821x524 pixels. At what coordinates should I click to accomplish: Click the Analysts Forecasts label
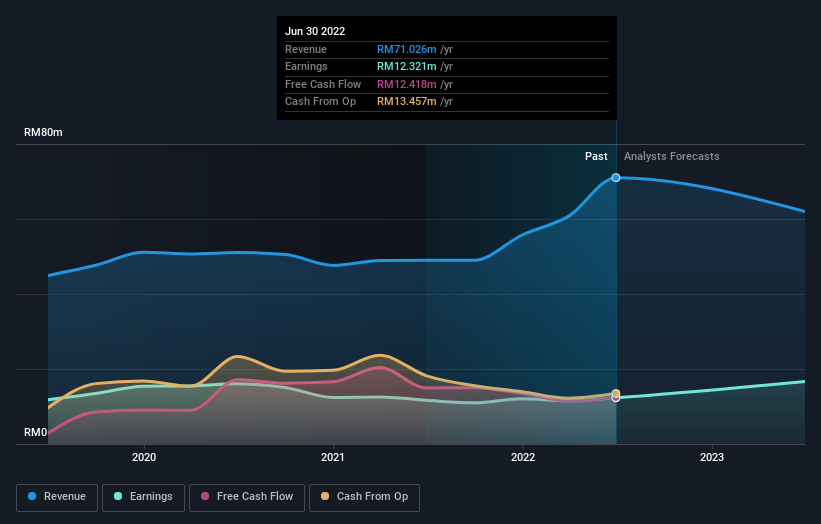[672, 156]
